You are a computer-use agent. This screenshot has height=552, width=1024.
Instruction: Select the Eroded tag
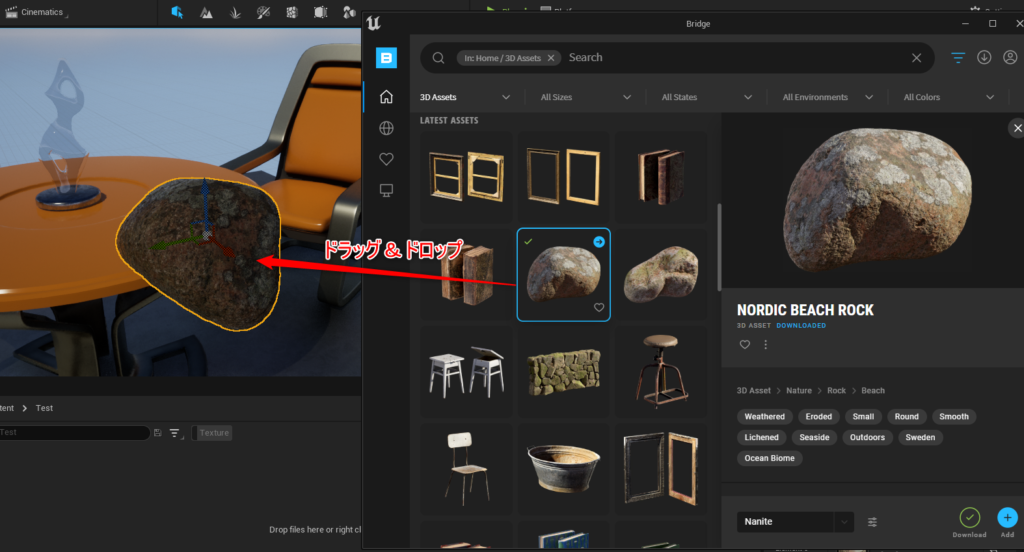click(x=818, y=417)
